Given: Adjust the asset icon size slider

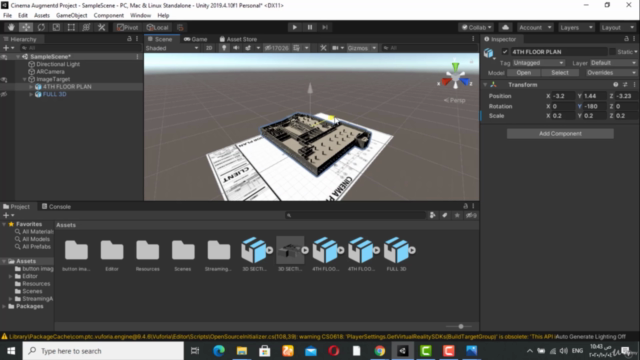Looking at the screenshot, I should [460, 327].
